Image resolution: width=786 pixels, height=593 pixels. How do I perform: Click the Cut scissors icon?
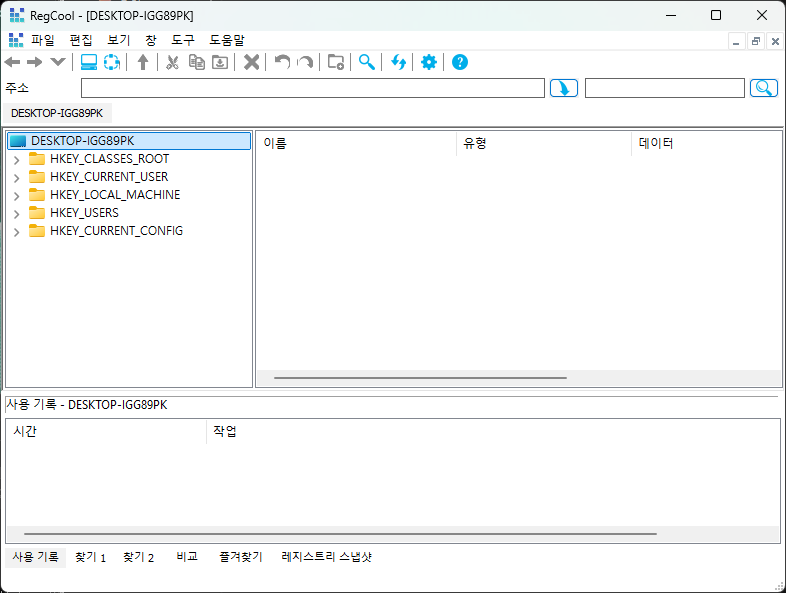172,62
